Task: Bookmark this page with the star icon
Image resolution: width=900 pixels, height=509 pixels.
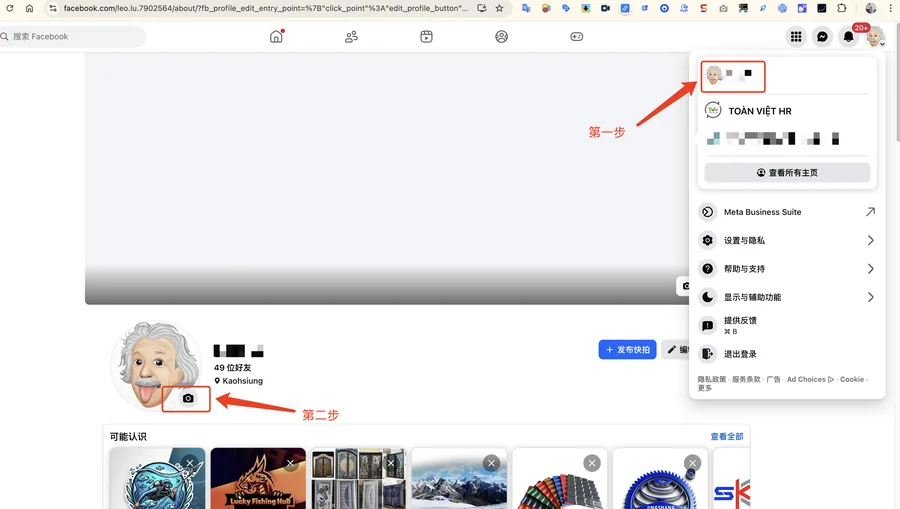Action: (499, 8)
